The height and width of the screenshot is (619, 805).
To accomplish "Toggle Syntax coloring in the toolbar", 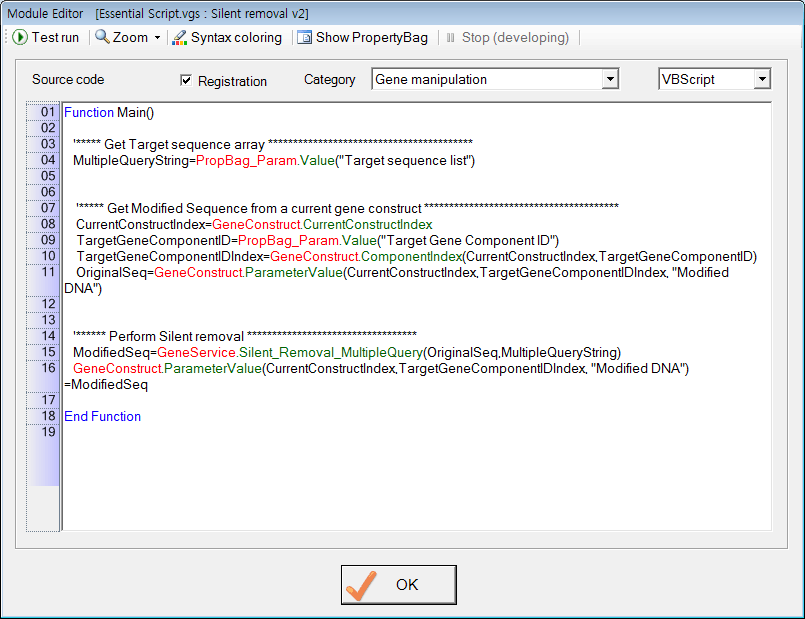I will (226, 37).
